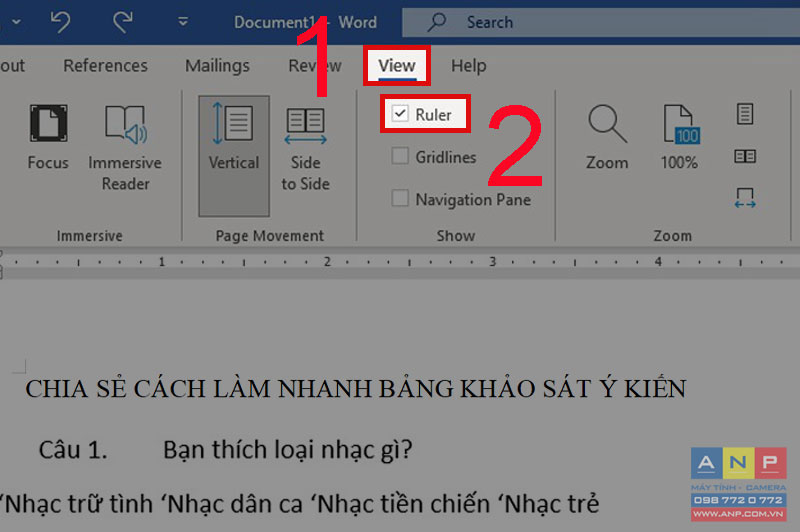
Task: Click the Redo arrow in title bar
Action: (x=122, y=22)
